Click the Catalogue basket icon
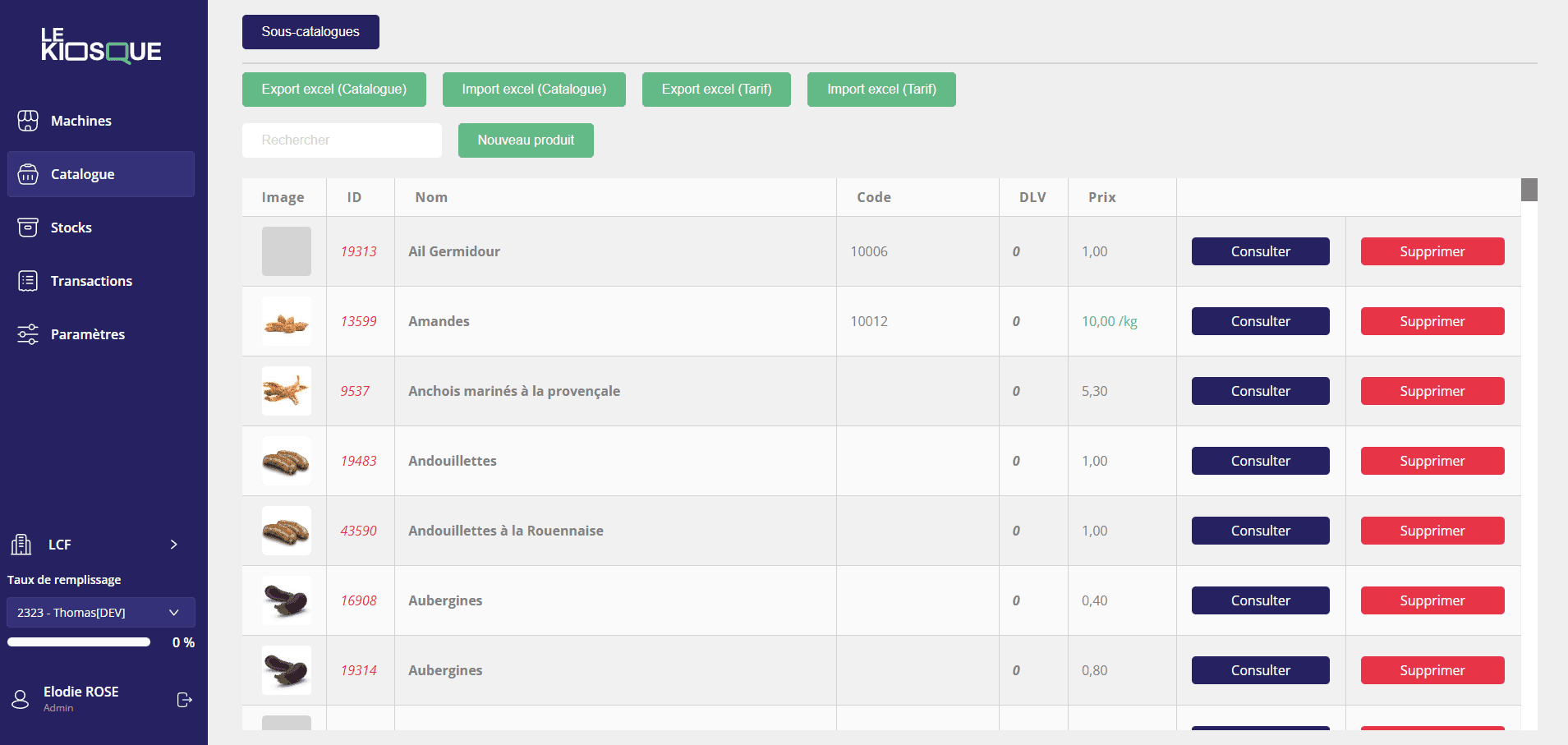 coord(28,174)
